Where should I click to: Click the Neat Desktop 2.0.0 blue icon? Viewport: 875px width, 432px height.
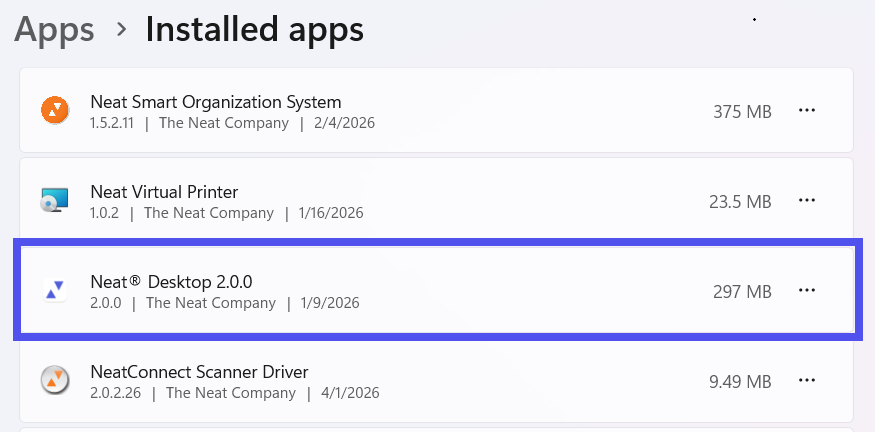pyautogui.click(x=55, y=290)
